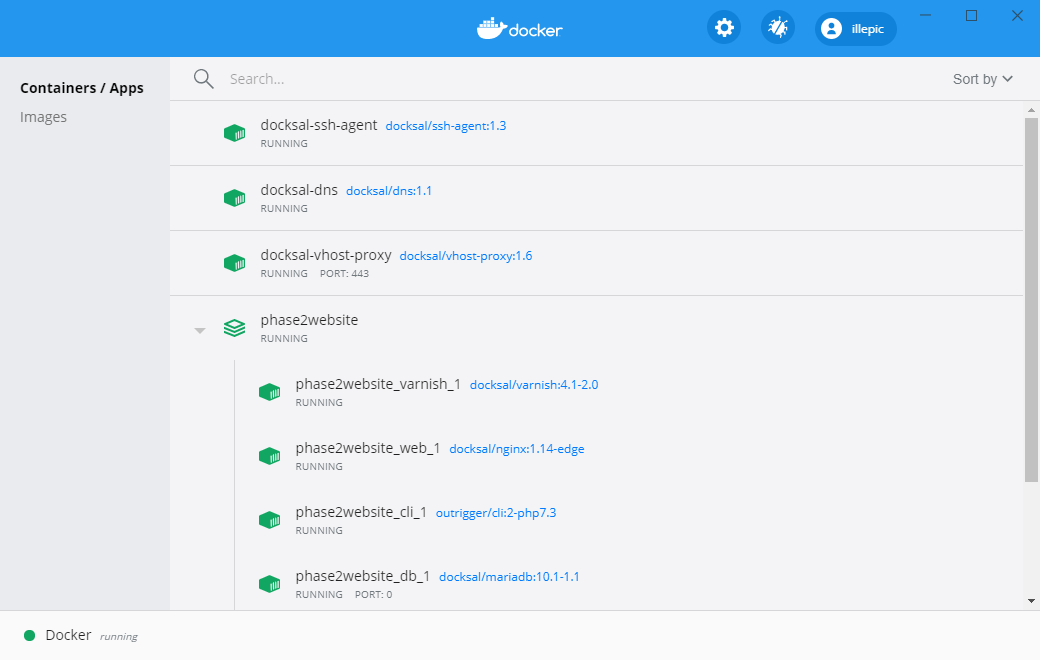Close the Docker window
The image size is (1040, 660).
point(1017,15)
